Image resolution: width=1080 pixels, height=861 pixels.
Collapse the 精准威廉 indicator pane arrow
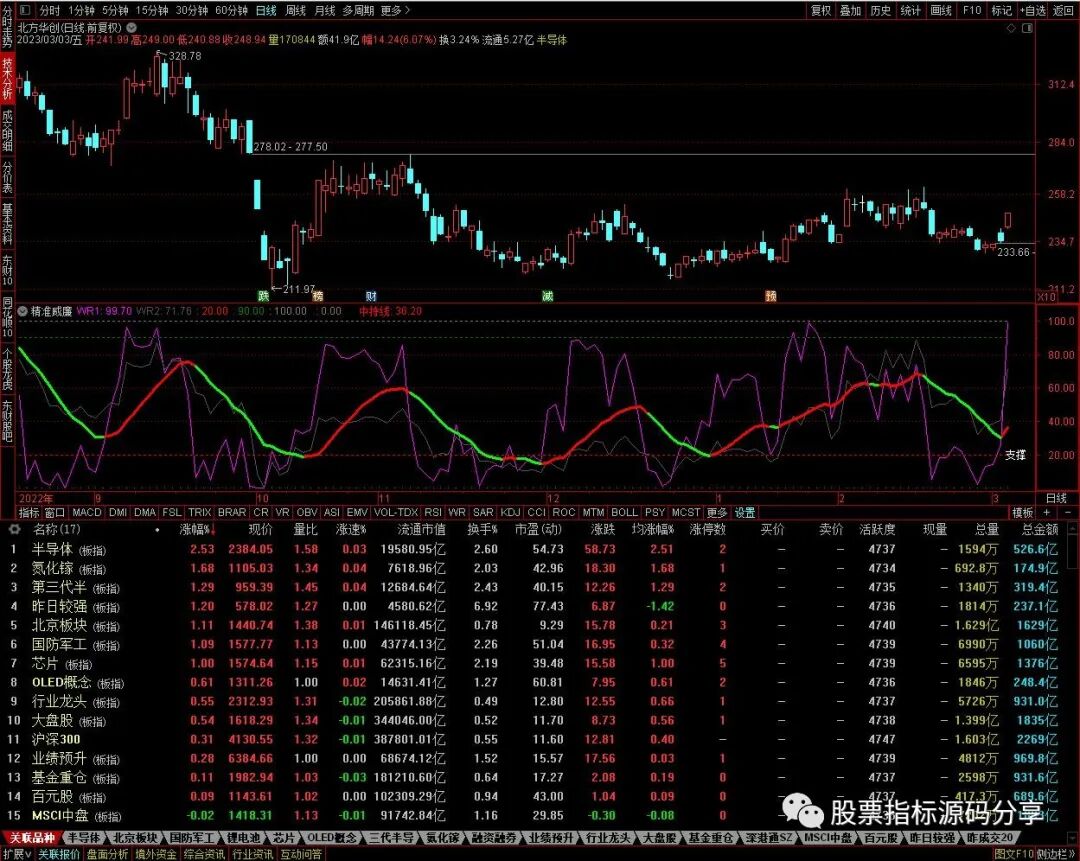(23, 311)
